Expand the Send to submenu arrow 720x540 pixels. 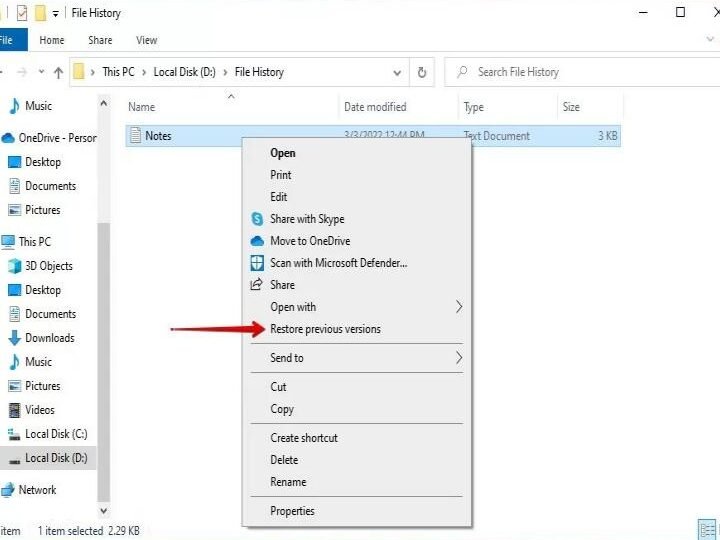pyautogui.click(x=459, y=358)
